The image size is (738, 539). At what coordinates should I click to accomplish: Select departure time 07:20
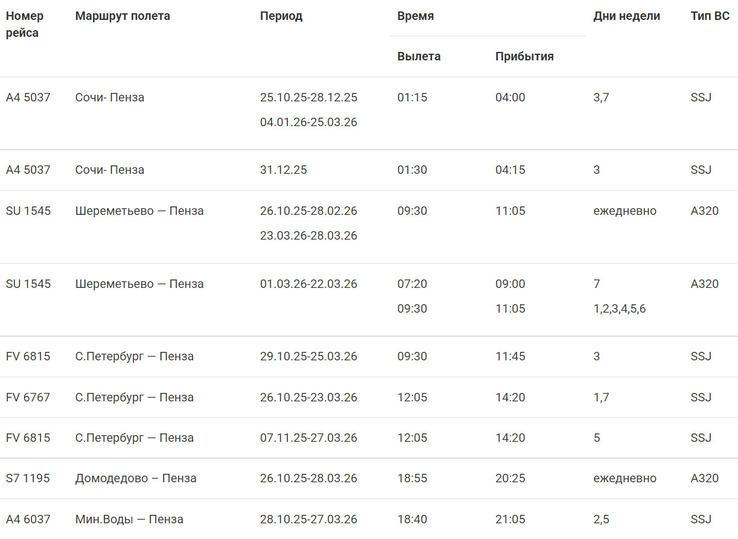[x=412, y=284]
